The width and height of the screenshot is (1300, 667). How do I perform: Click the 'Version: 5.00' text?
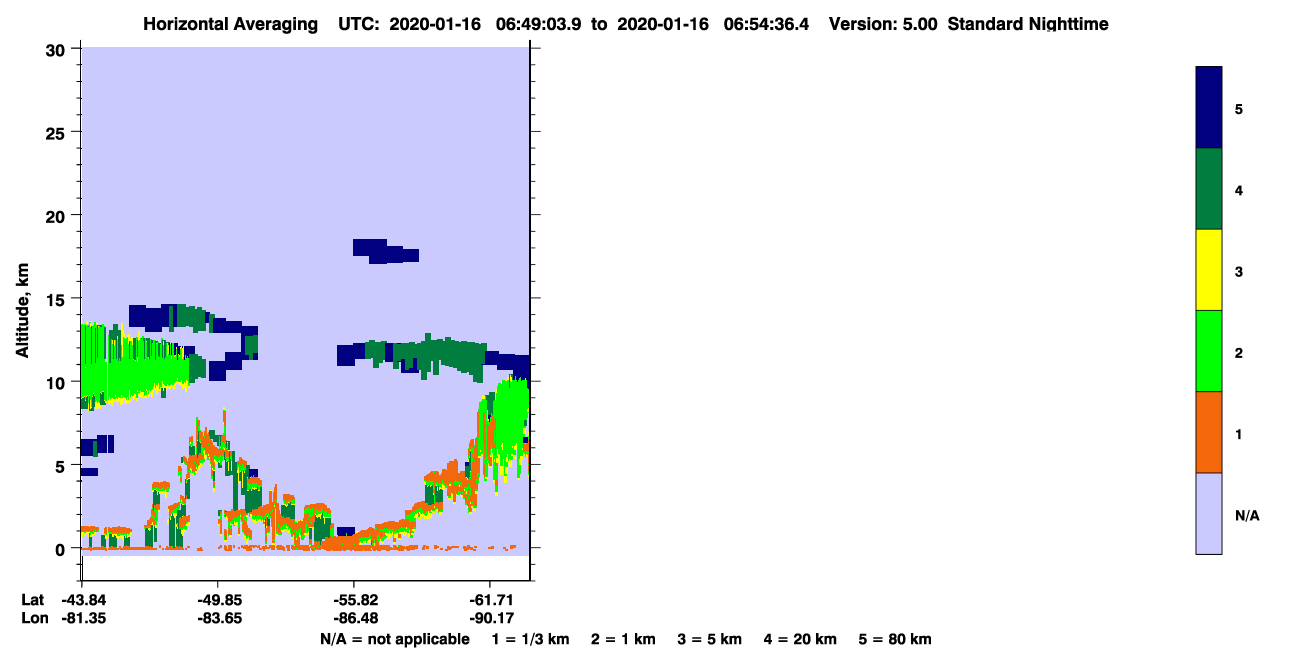883,24
